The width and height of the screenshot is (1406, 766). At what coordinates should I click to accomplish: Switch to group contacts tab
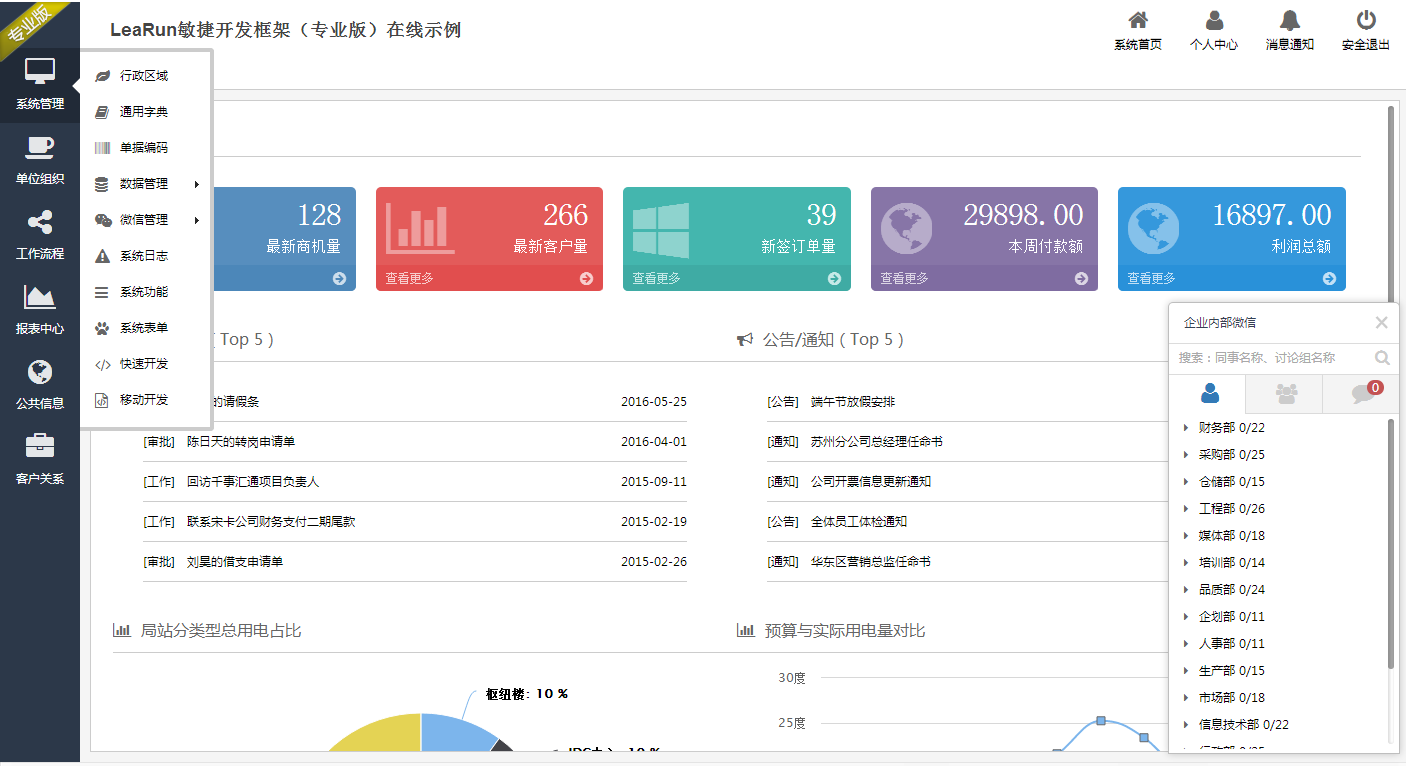click(1285, 394)
